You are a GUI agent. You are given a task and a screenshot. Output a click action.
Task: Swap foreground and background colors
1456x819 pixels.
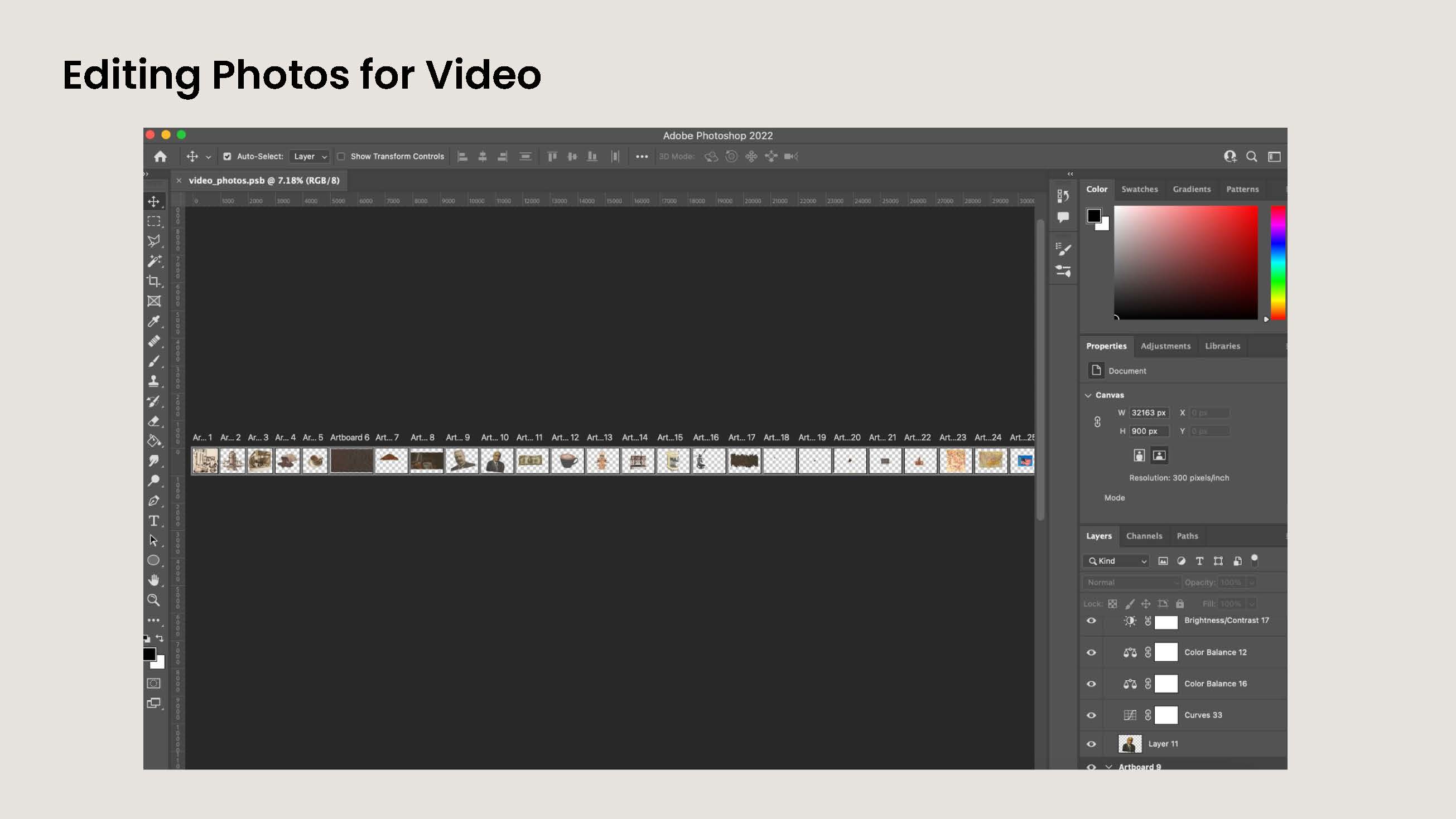click(160, 639)
